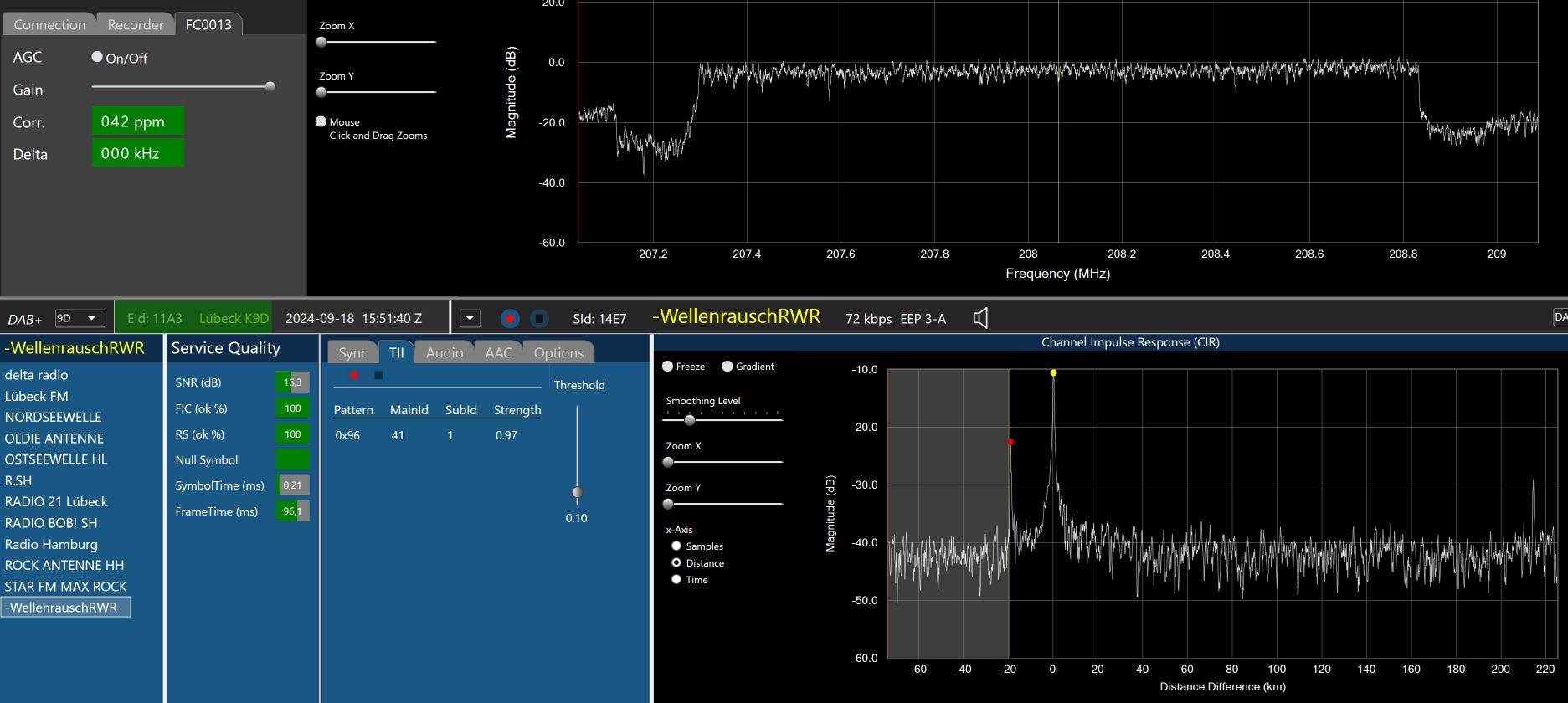Viewport: 1568px width, 703px height.
Task: Select delta radio from the service list
Action: click(37, 375)
